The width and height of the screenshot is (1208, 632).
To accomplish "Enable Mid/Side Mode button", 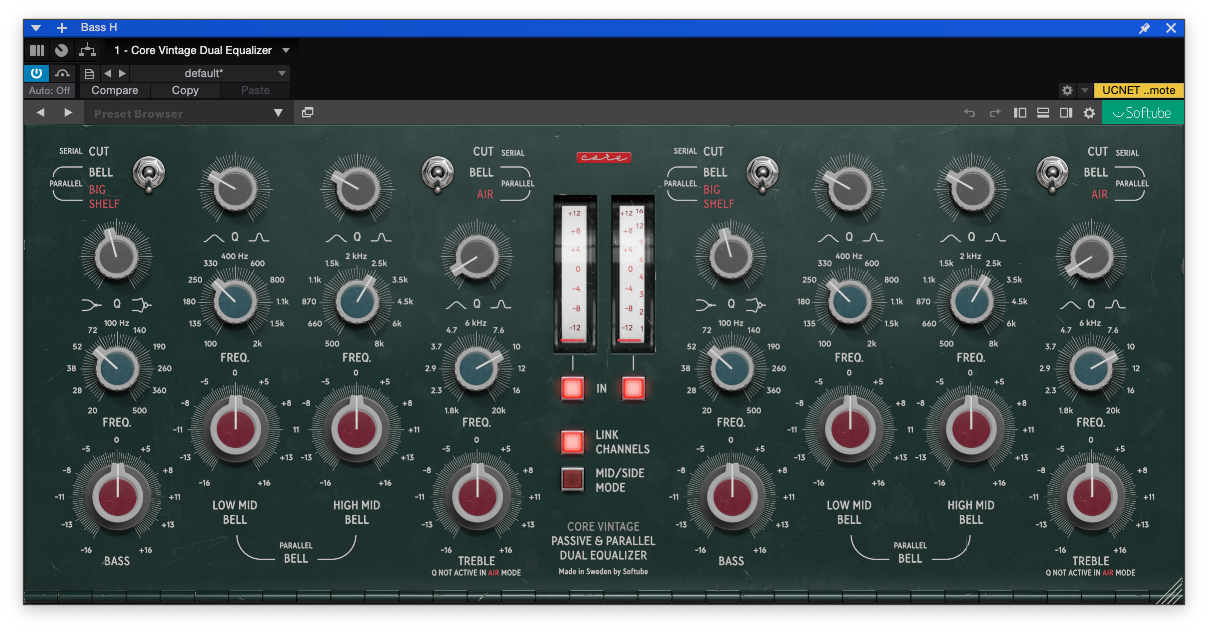I will coord(573,479).
